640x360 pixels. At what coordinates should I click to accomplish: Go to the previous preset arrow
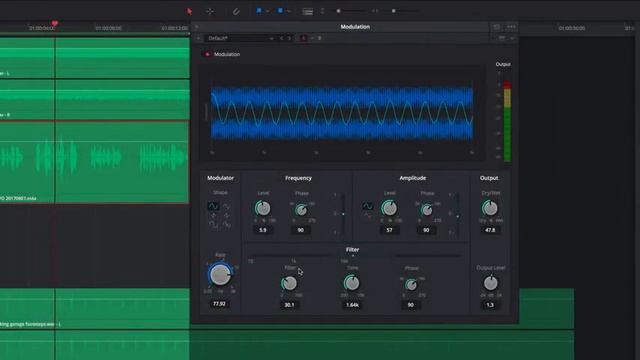click(281, 38)
